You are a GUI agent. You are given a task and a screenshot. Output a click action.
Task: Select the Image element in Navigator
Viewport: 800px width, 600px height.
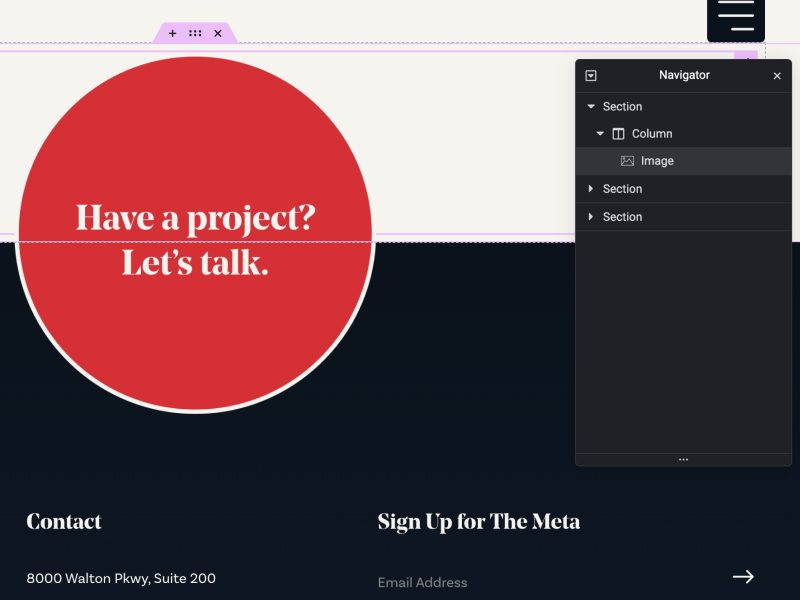684,161
